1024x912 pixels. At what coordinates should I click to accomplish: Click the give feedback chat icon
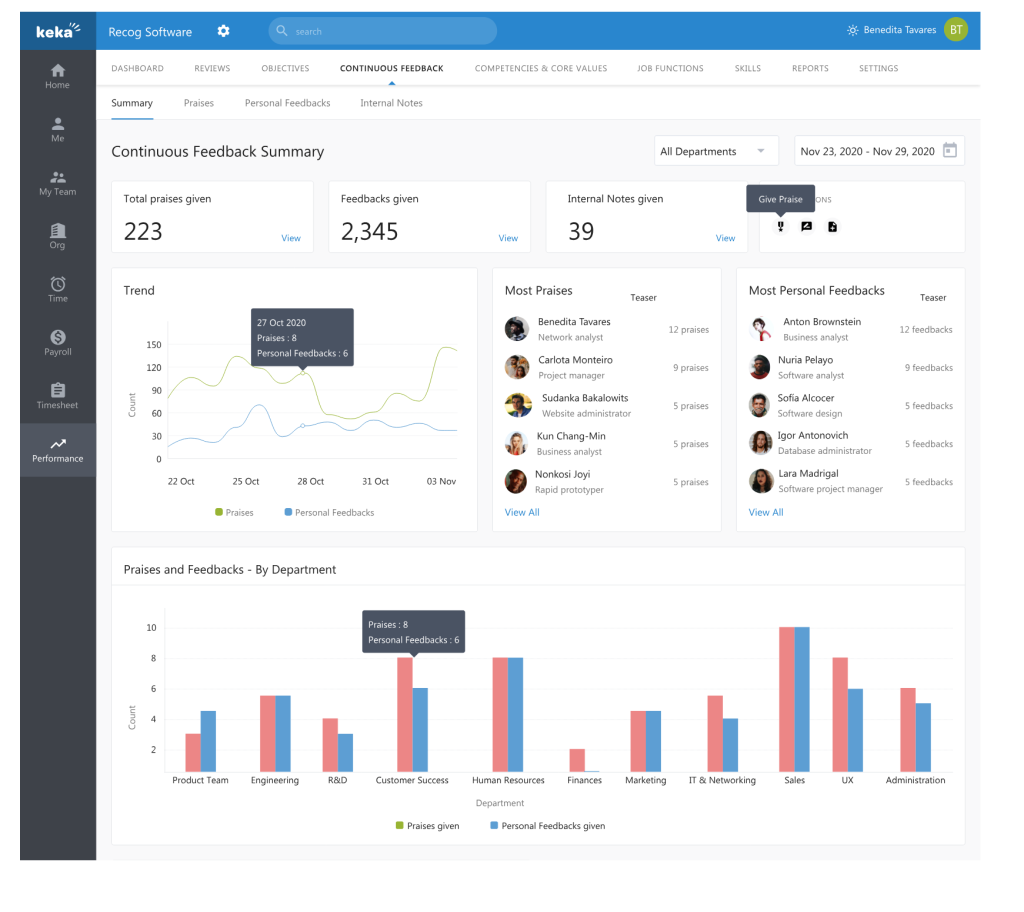point(807,227)
